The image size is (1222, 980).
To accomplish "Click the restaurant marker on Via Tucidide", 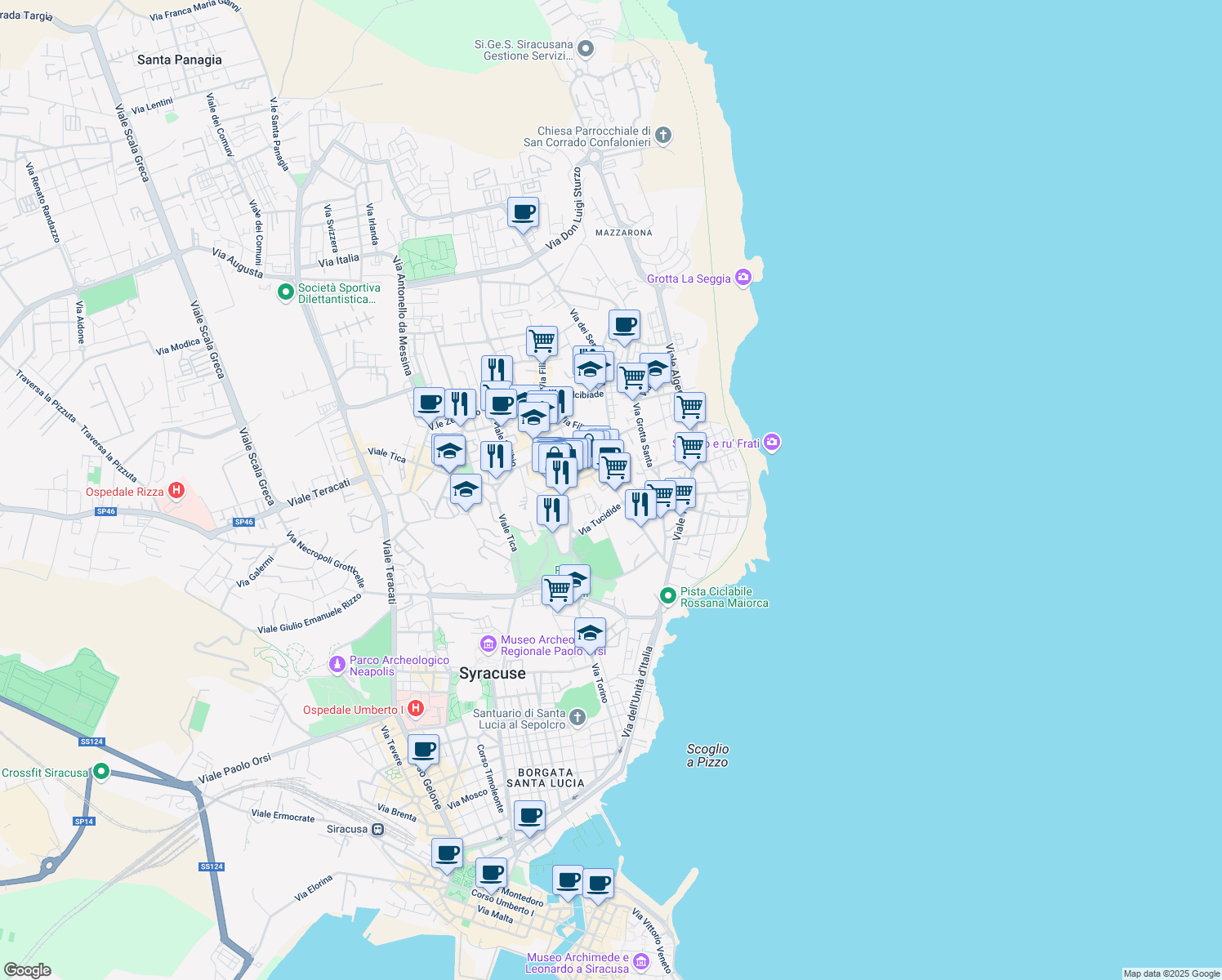I will click(x=640, y=506).
